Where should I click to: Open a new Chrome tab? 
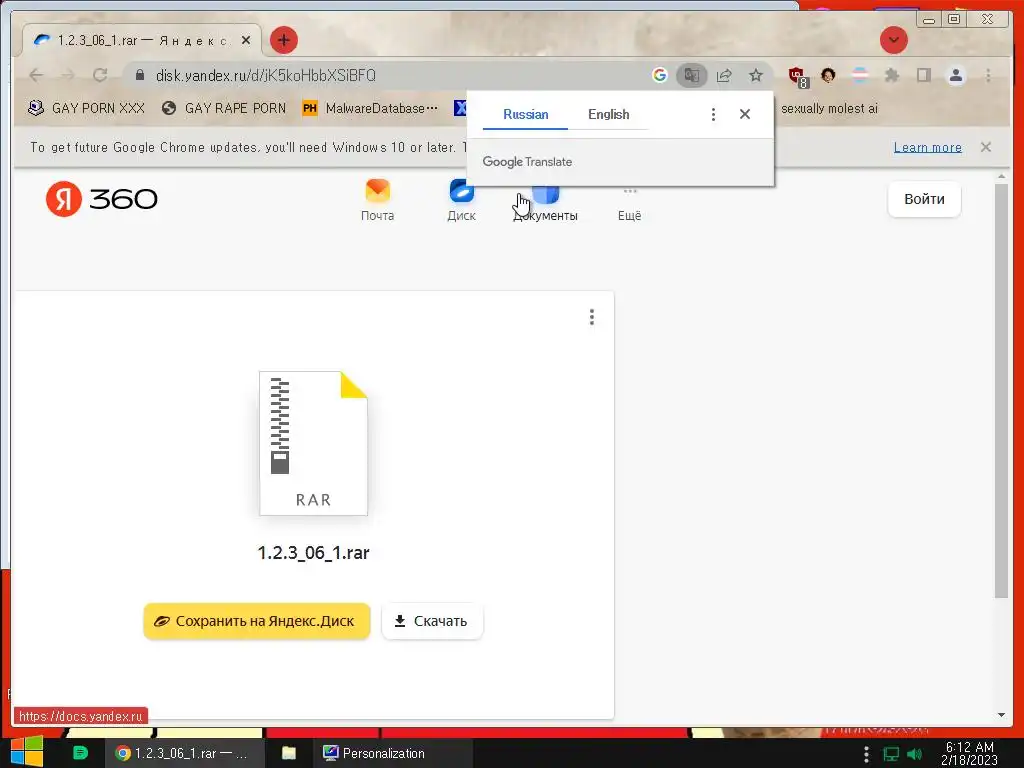283,40
